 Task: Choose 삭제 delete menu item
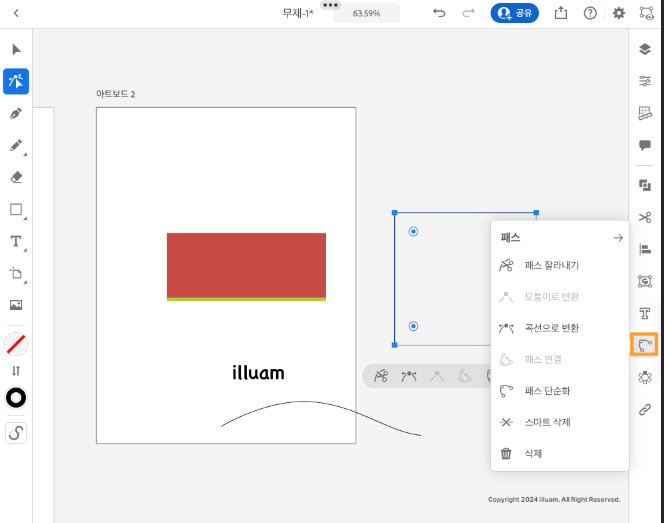(x=559, y=454)
